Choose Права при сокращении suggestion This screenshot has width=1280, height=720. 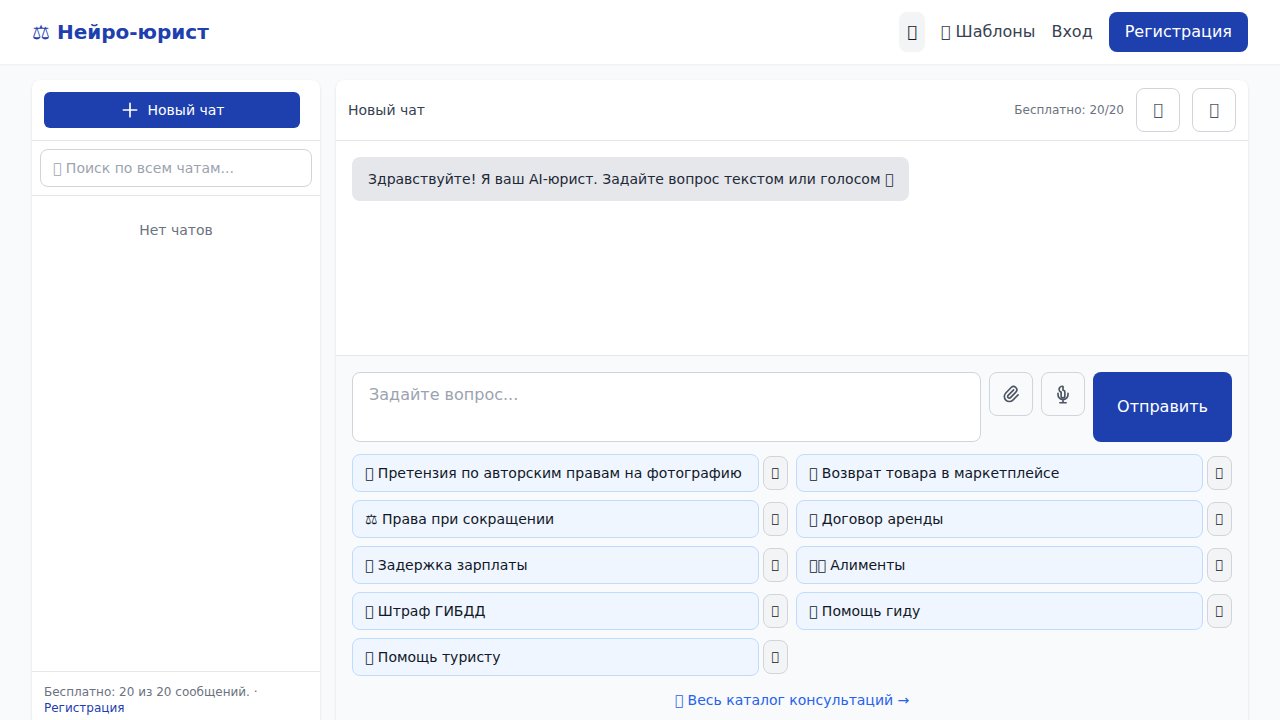[x=555, y=519]
